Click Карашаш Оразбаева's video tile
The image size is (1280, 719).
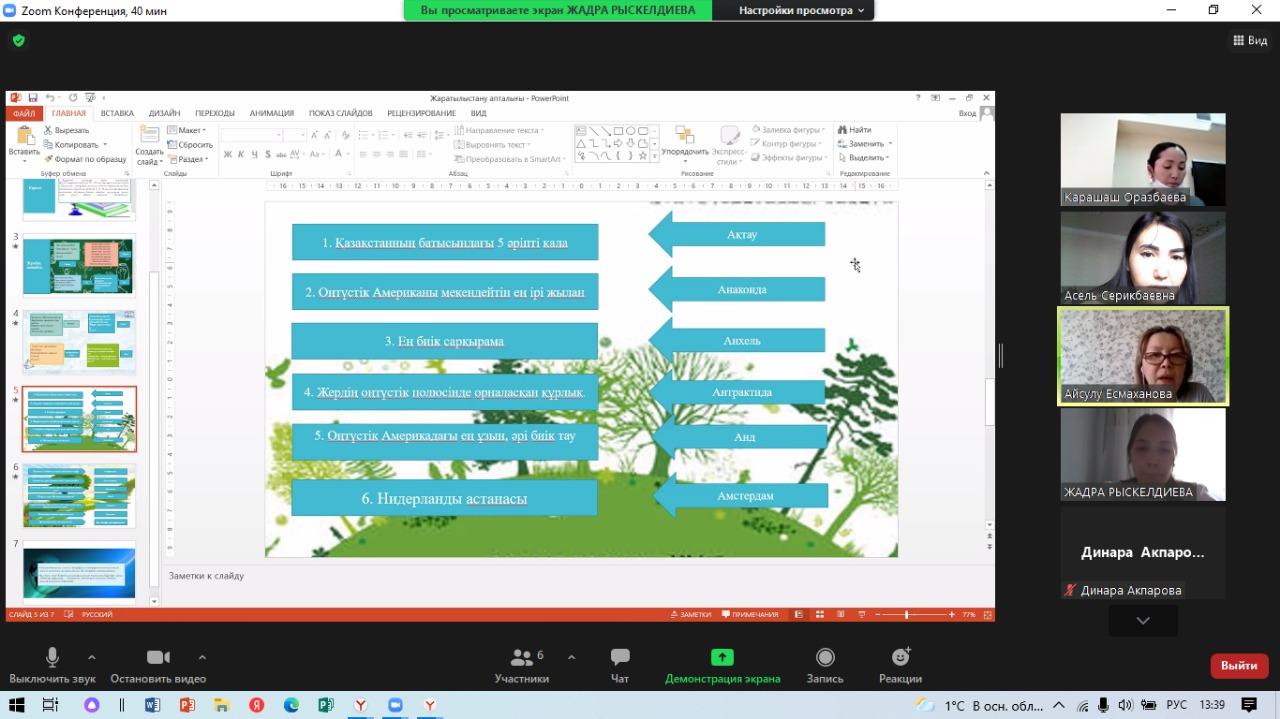[x=1143, y=159]
